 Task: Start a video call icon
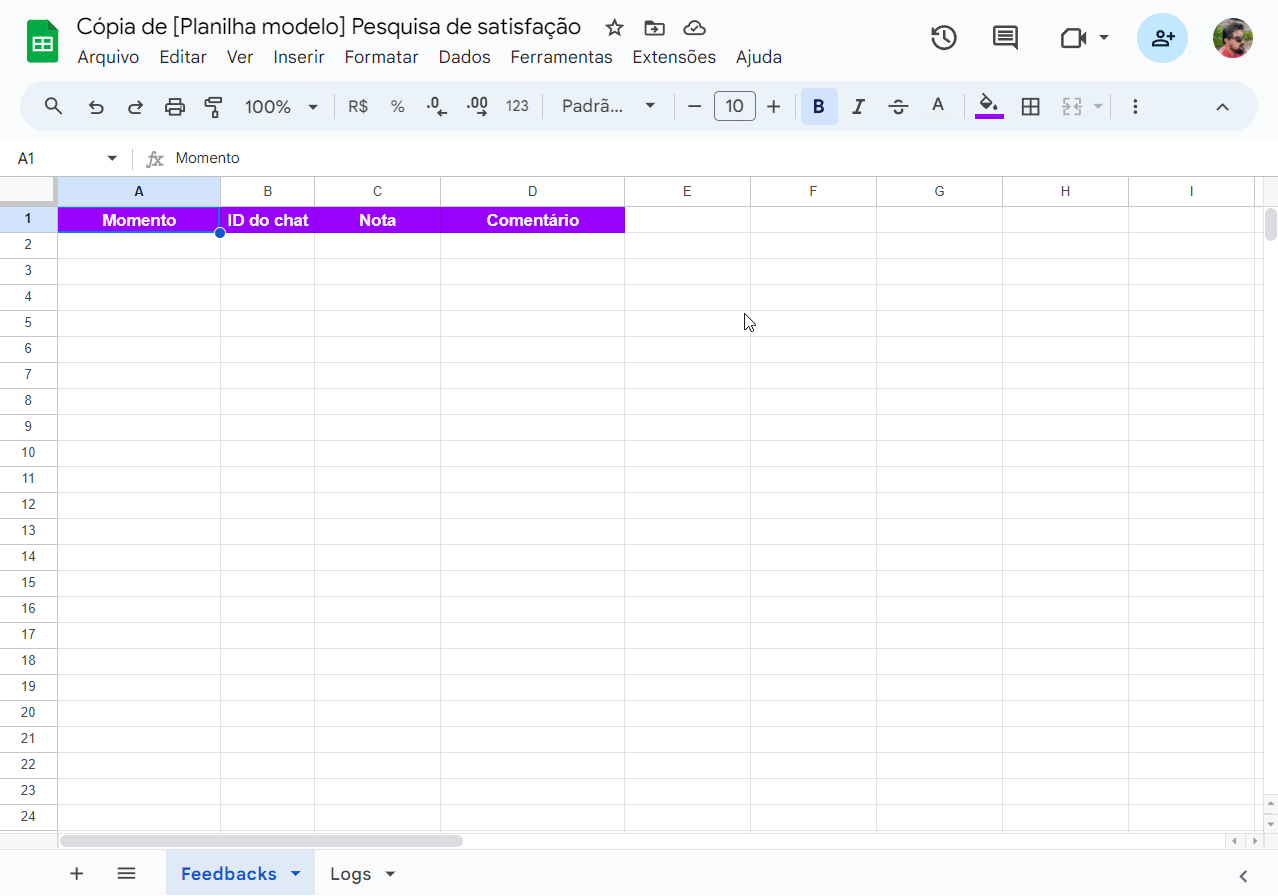click(1073, 38)
